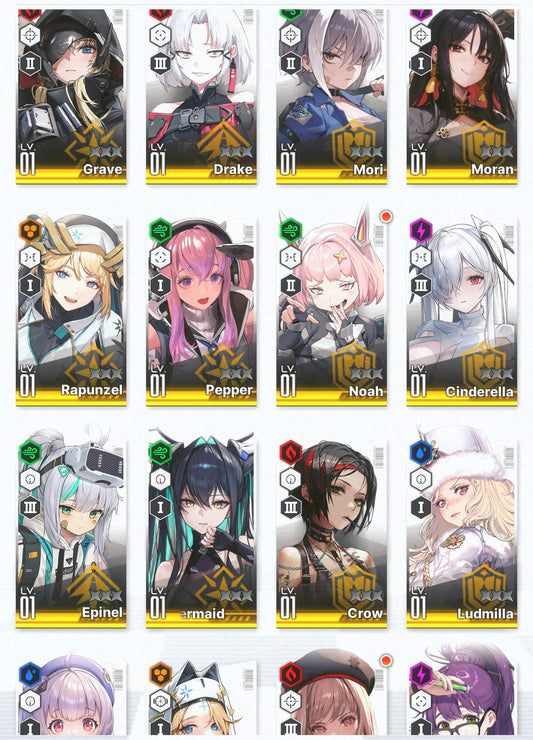Image resolution: width=533 pixels, height=740 pixels.
Task: Click the red fire element icon on Crow
Action: point(291,452)
